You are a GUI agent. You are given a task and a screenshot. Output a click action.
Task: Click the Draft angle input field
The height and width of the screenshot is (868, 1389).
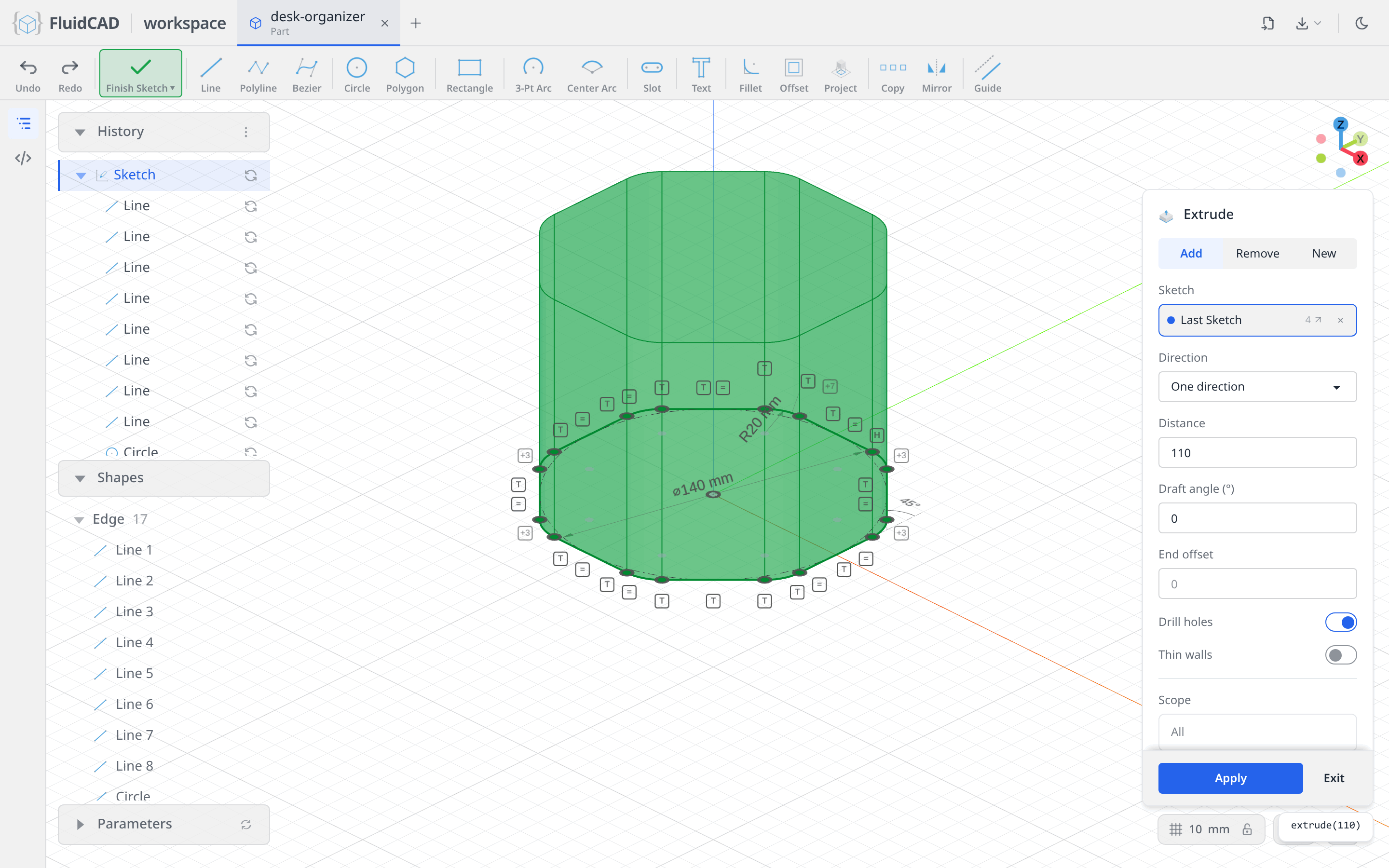pos(1257,518)
